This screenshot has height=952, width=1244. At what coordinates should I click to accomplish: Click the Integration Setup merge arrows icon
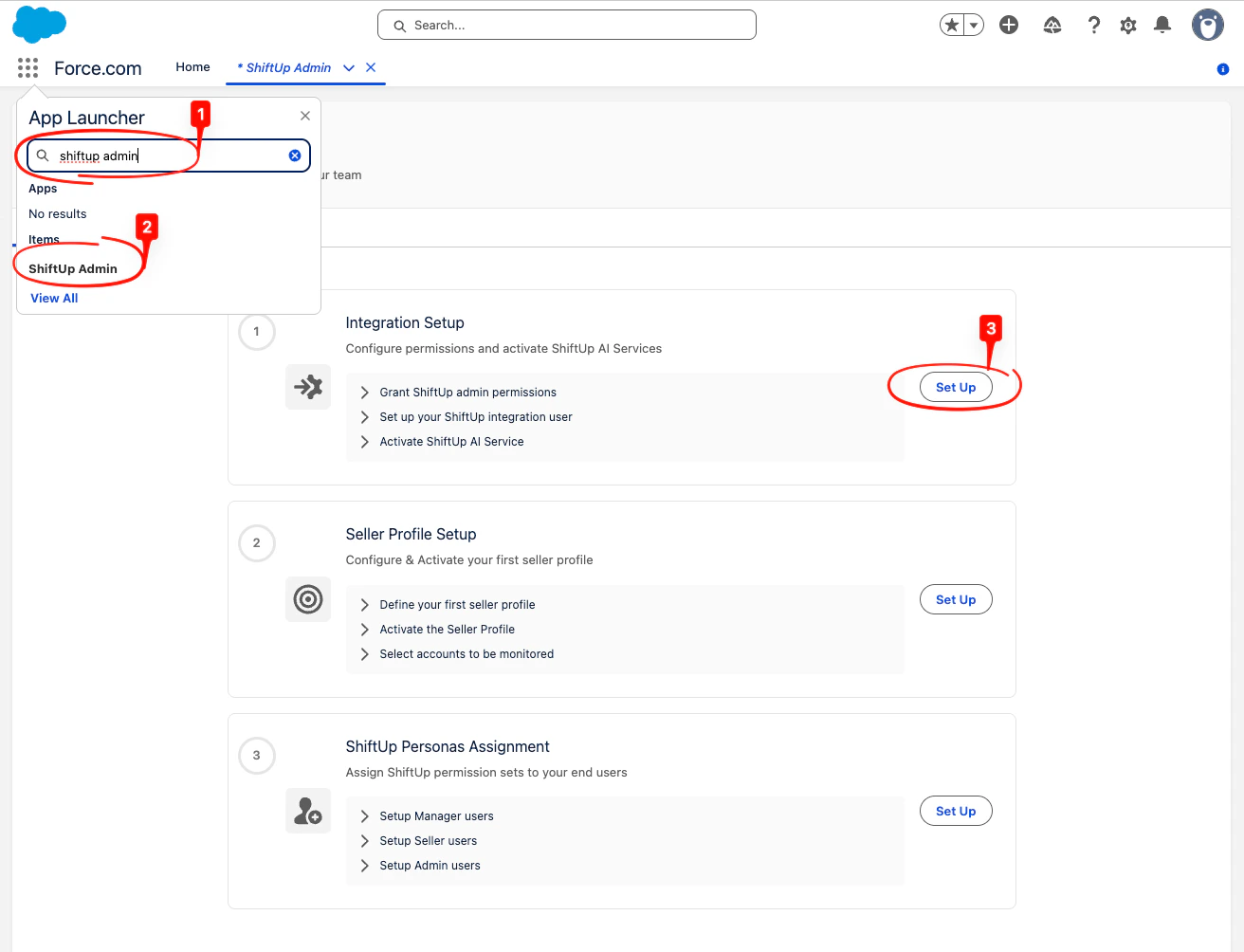308,387
